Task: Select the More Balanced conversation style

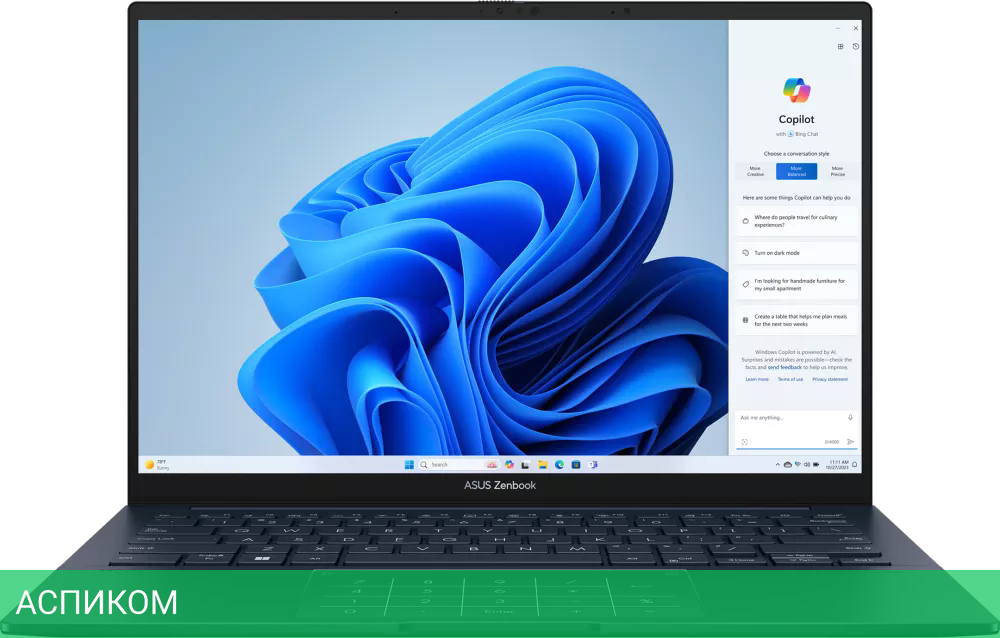Action: pyautogui.click(x=796, y=170)
